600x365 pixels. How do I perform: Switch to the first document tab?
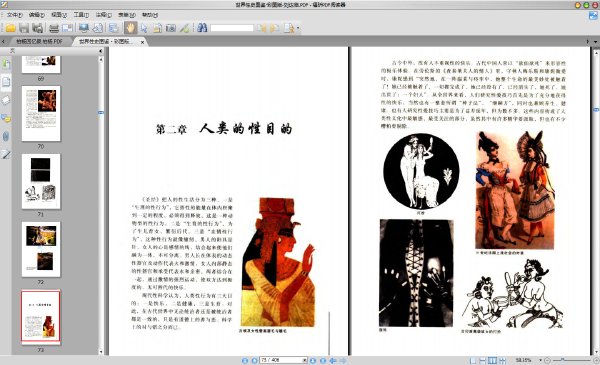coord(39,41)
